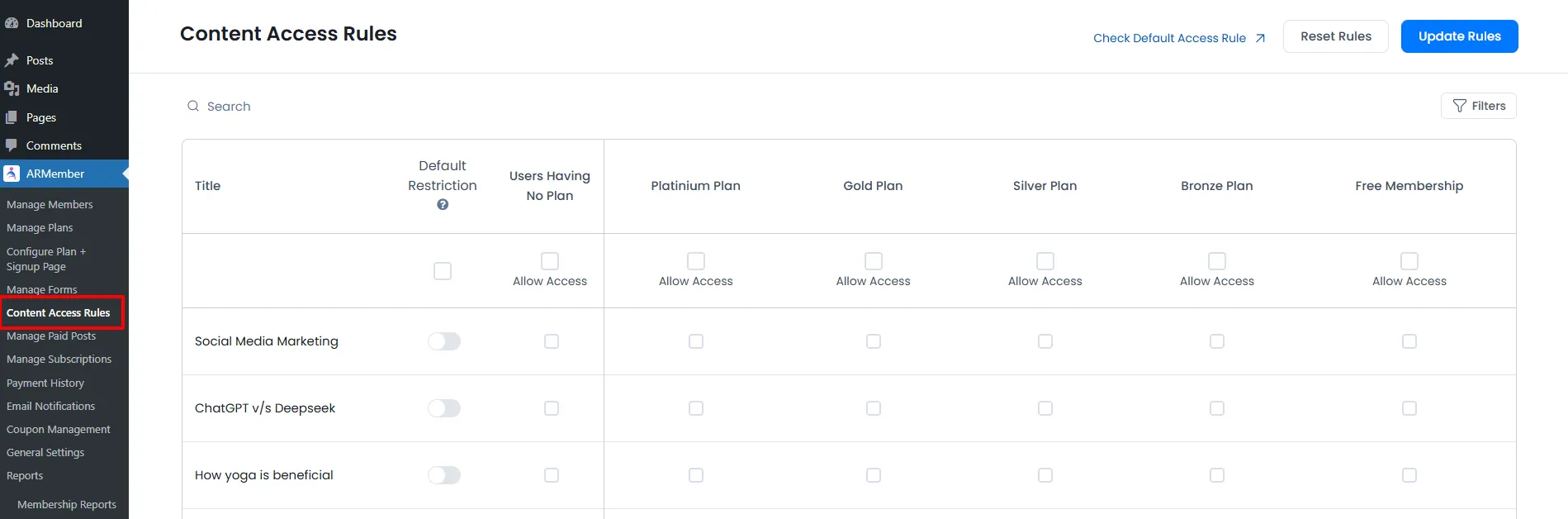Open the Filters dropdown
The height and width of the screenshot is (519, 1568).
[1478, 106]
